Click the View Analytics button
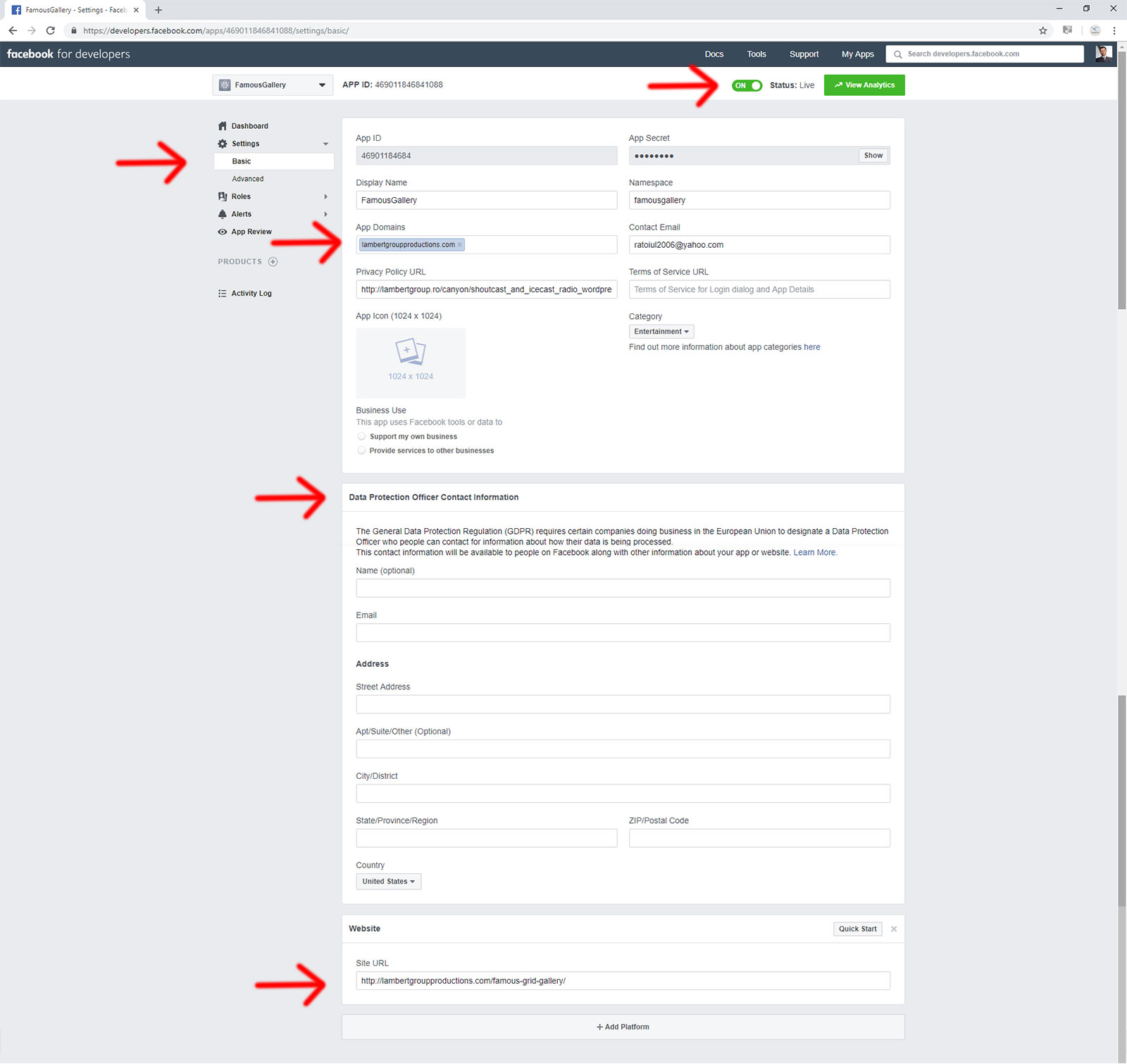1127x1064 pixels. pos(864,85)
